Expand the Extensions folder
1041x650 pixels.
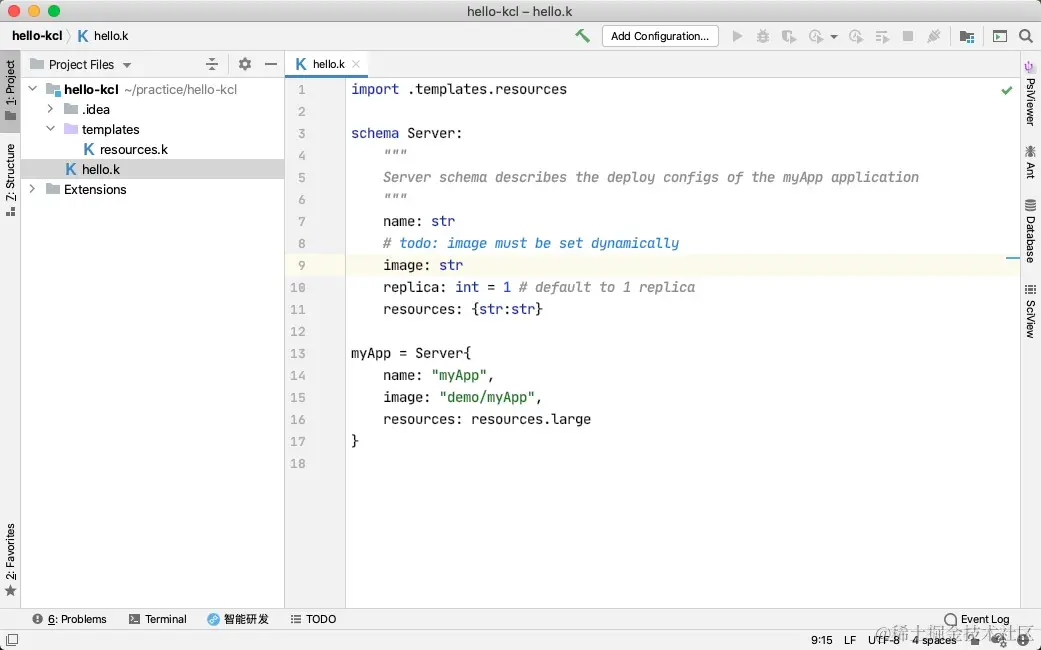tap(31, 189)
